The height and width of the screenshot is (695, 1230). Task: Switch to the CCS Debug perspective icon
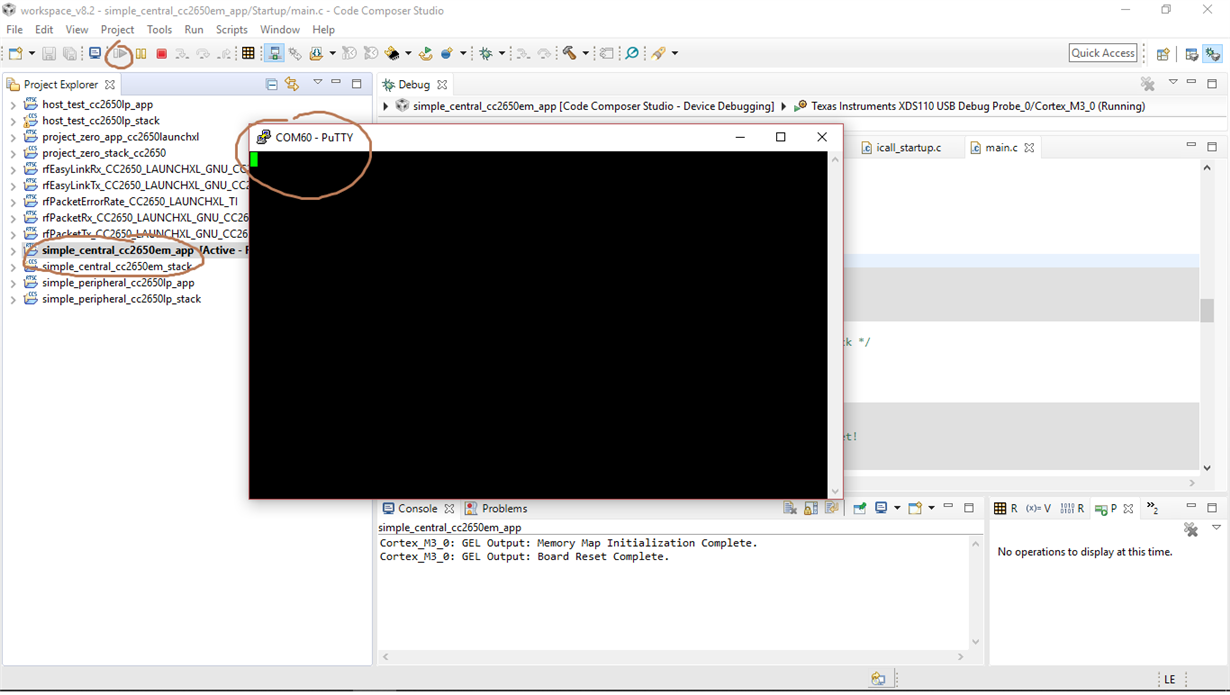click(x=1213, y=54)
